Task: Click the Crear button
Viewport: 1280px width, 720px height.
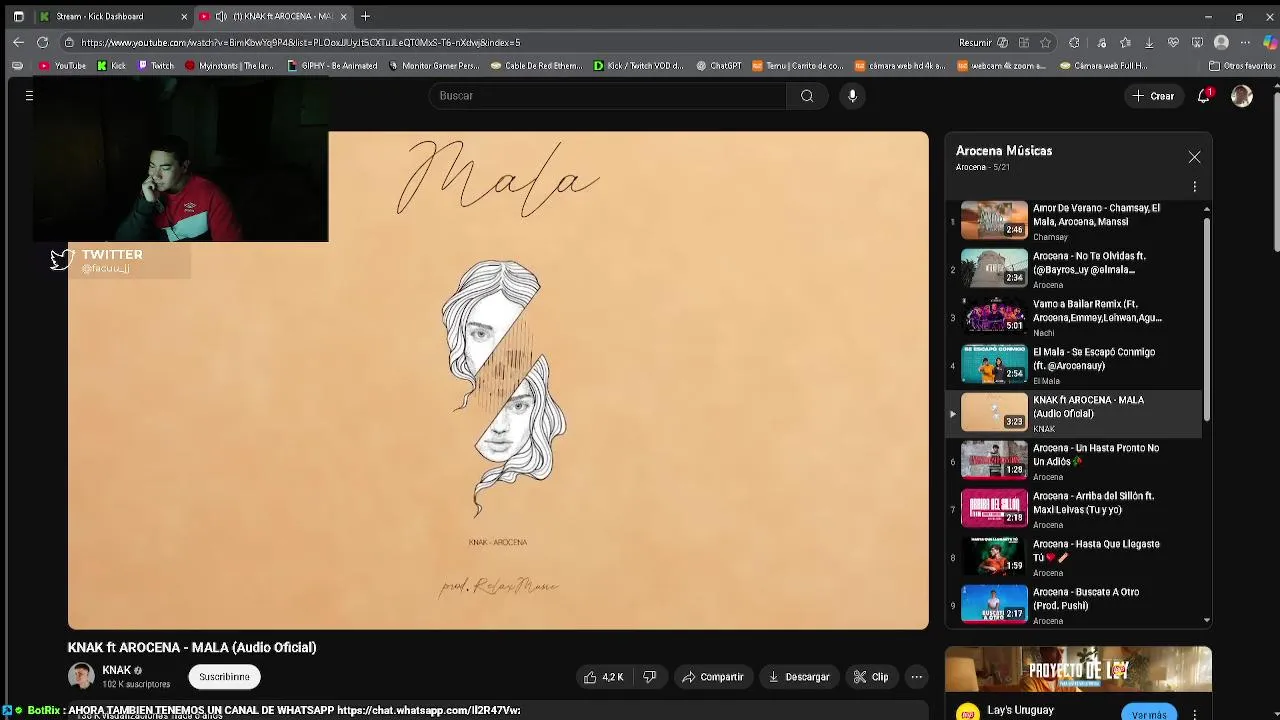Action: [x=1153, y=96]
